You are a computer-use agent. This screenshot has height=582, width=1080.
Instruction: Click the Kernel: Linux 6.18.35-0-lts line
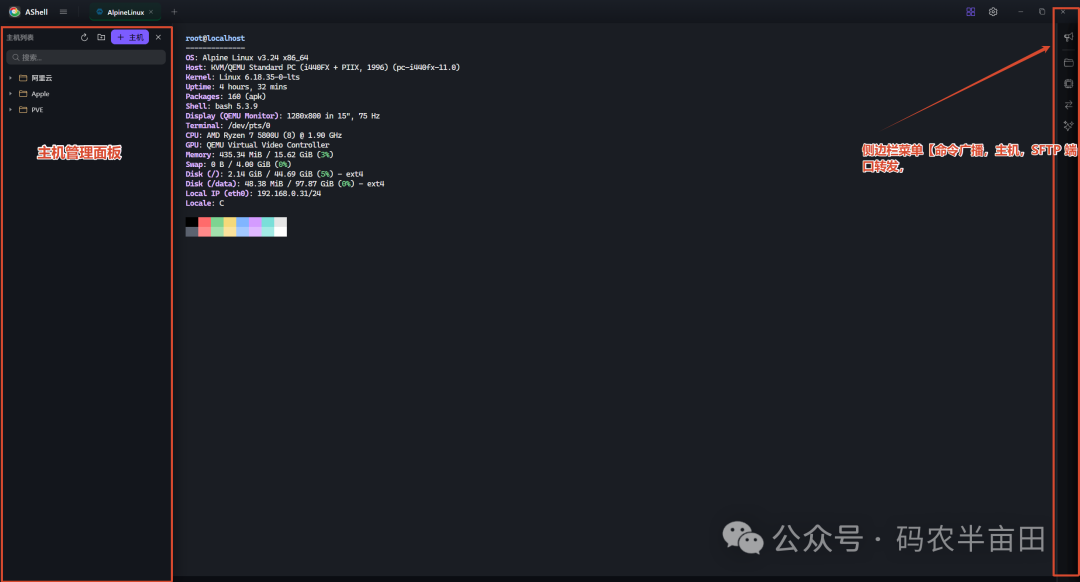point(242,77)
